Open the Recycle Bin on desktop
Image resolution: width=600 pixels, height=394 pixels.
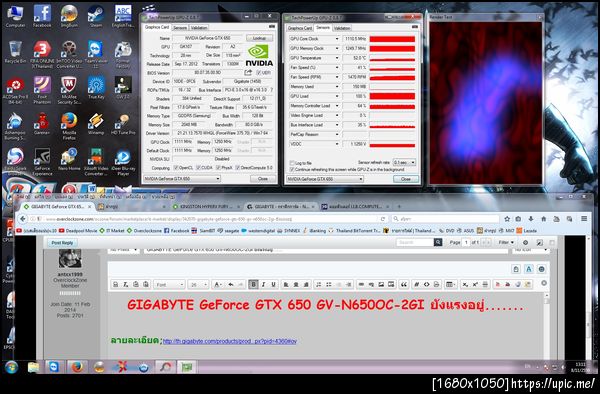coord(15,52)
